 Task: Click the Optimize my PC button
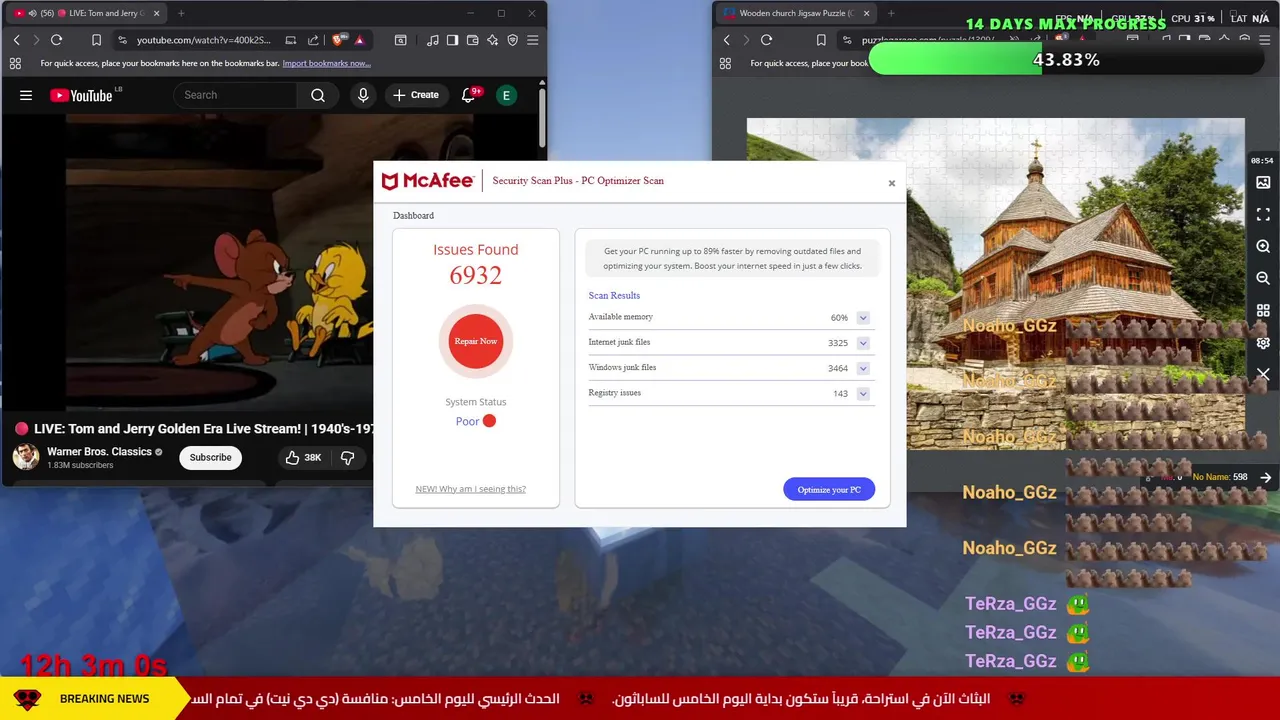pyautogui.click(x=829, y=489)
